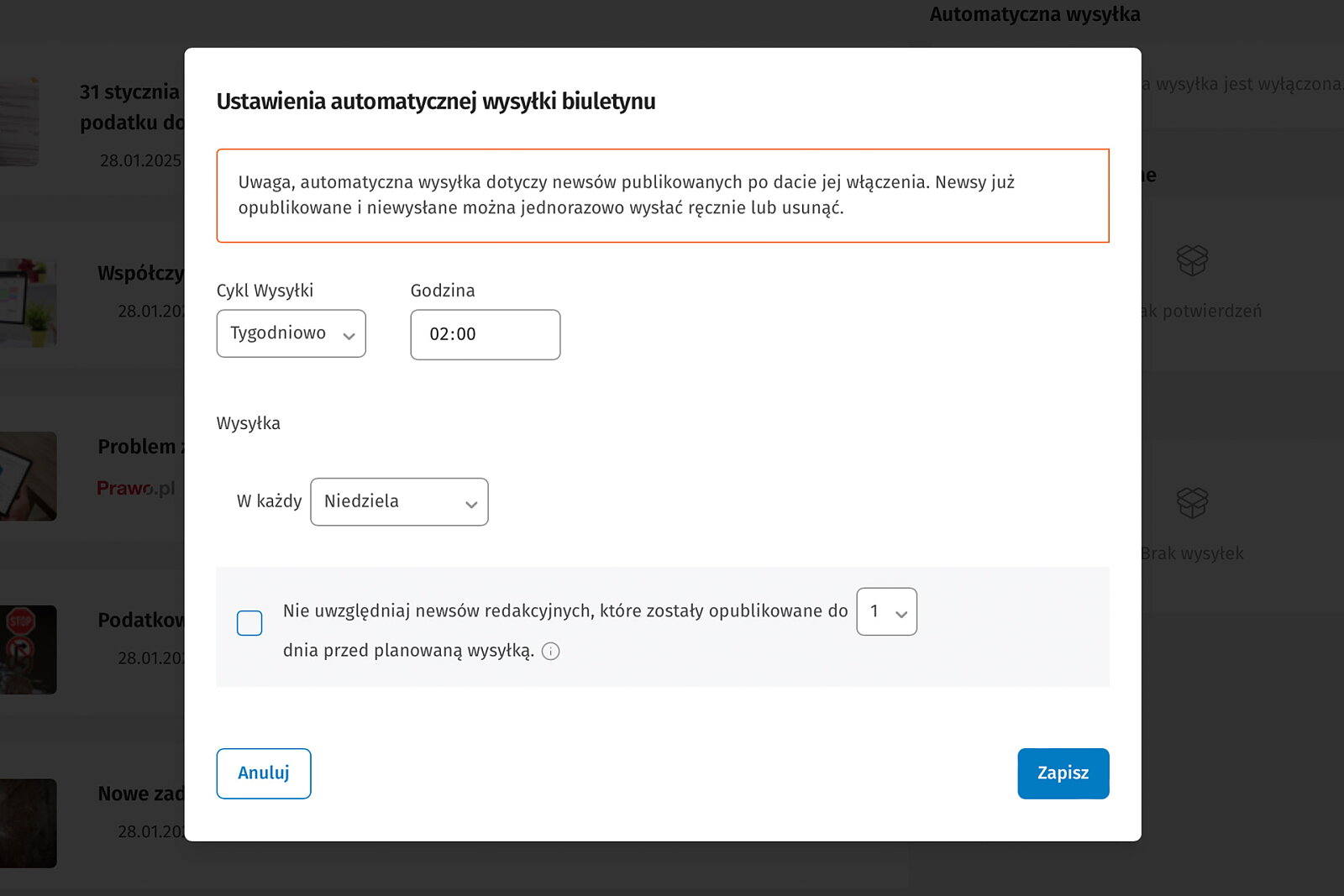This screenshot has height=896, width=1344.
Task: Open the days-before number dropdown showing 1
Action: coord(887,611)
